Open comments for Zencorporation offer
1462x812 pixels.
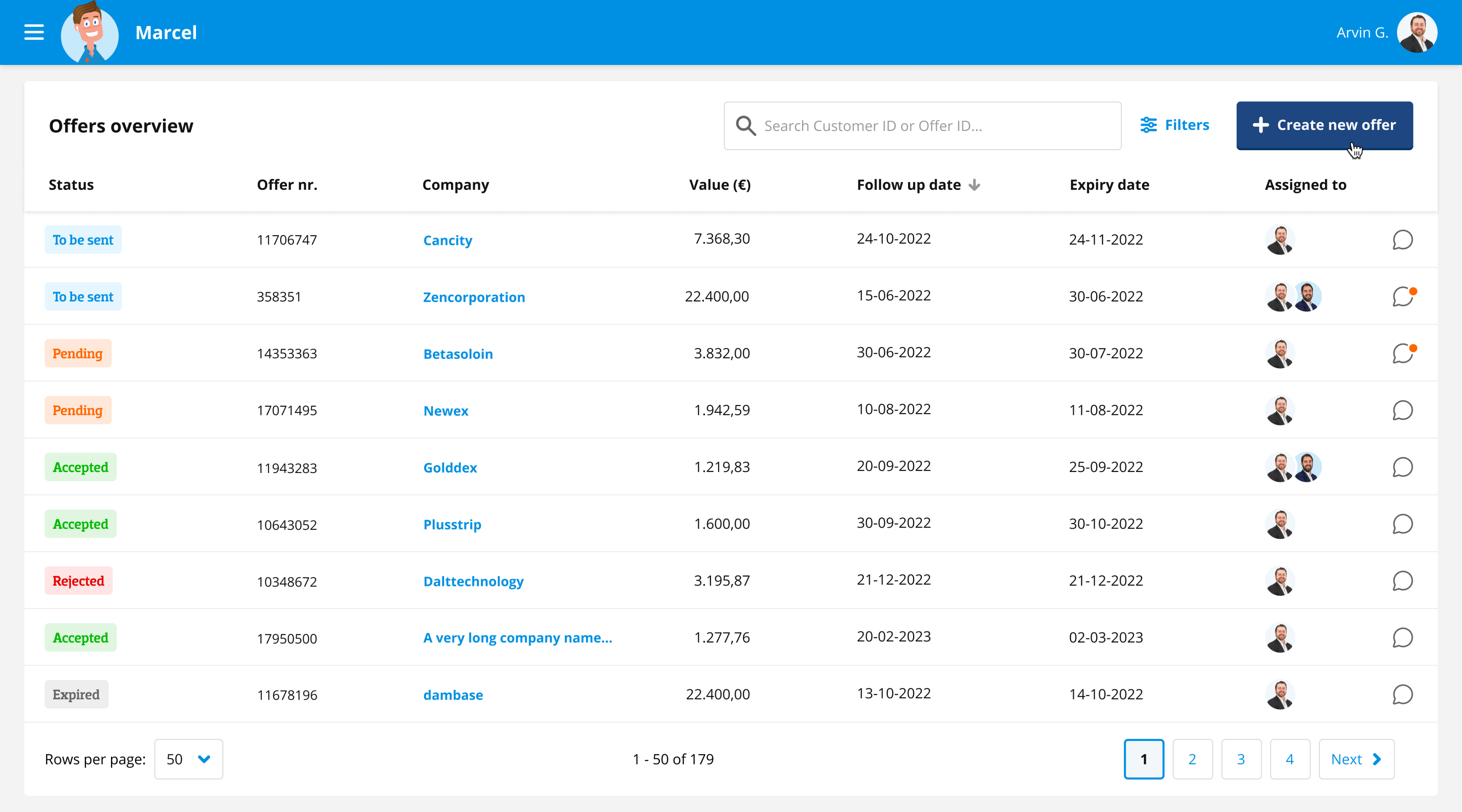point(1402,297)
